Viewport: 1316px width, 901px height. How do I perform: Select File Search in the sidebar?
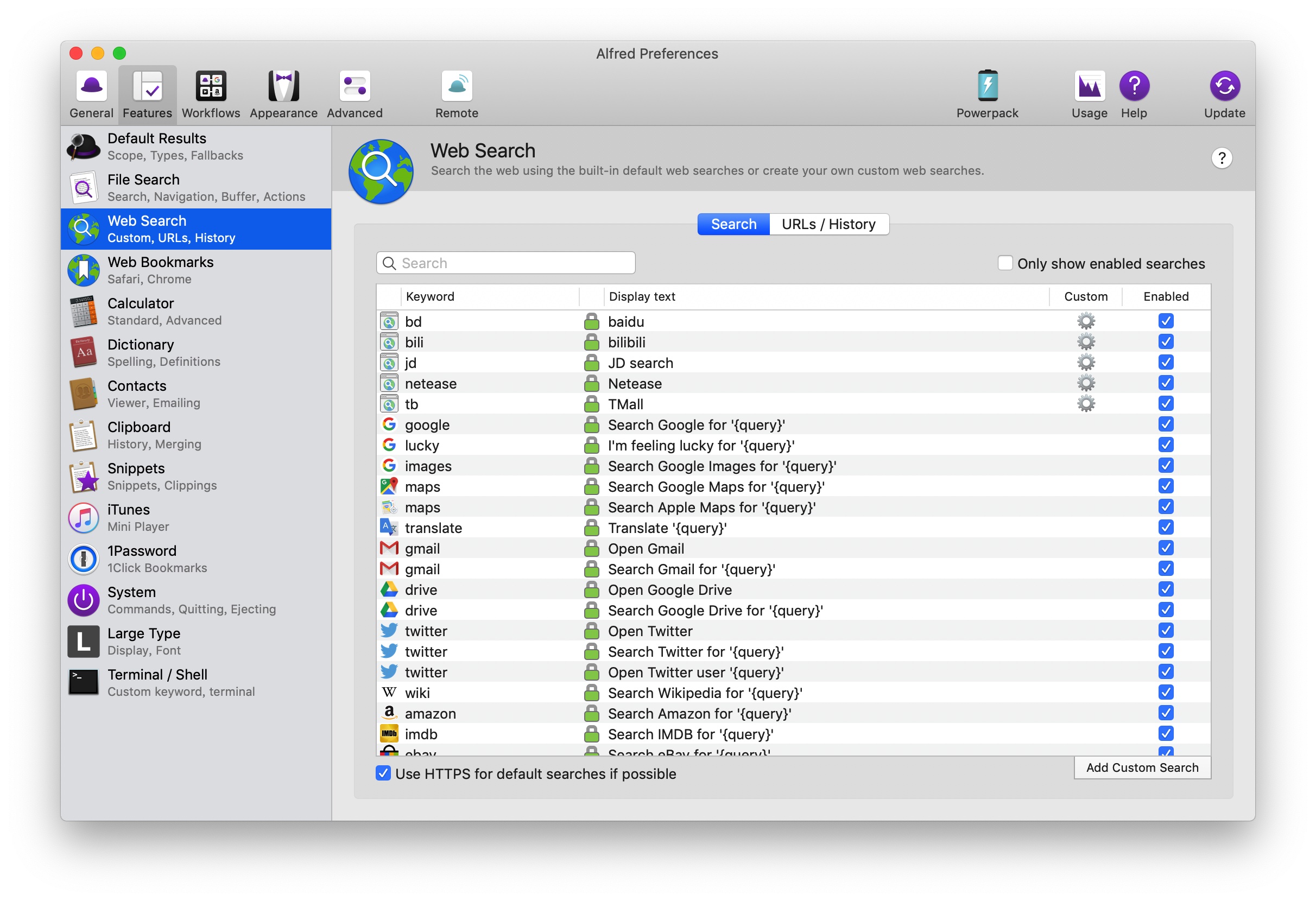coord(196,188)
